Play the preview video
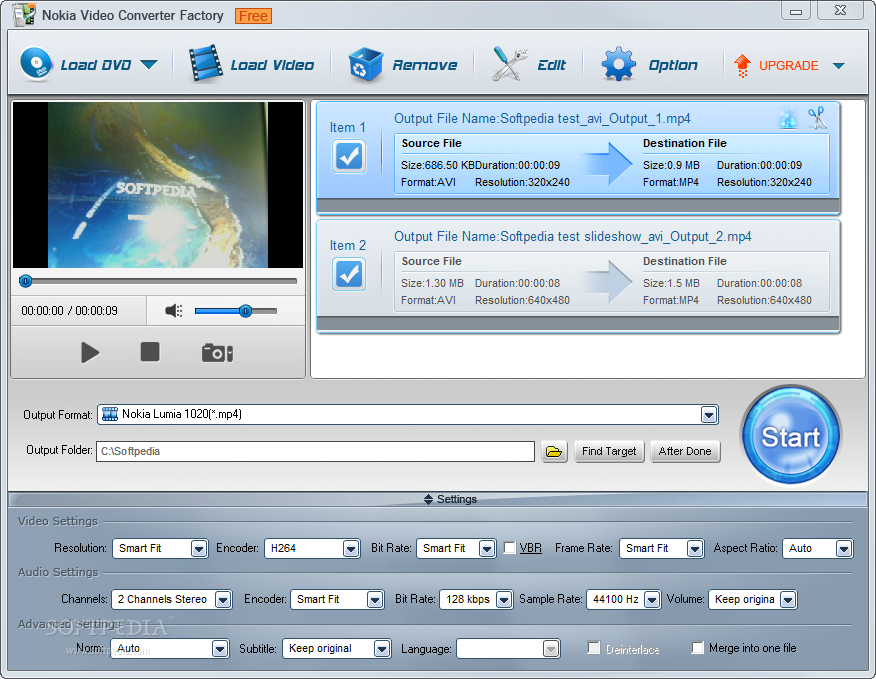The image size is (876, 679). tap(89, 353)
